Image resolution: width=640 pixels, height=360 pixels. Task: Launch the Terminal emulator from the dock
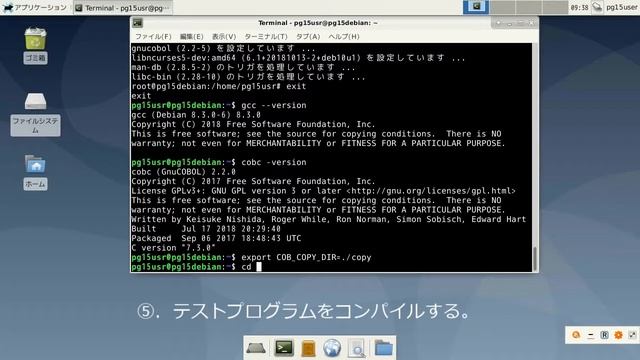pos(284,348)
